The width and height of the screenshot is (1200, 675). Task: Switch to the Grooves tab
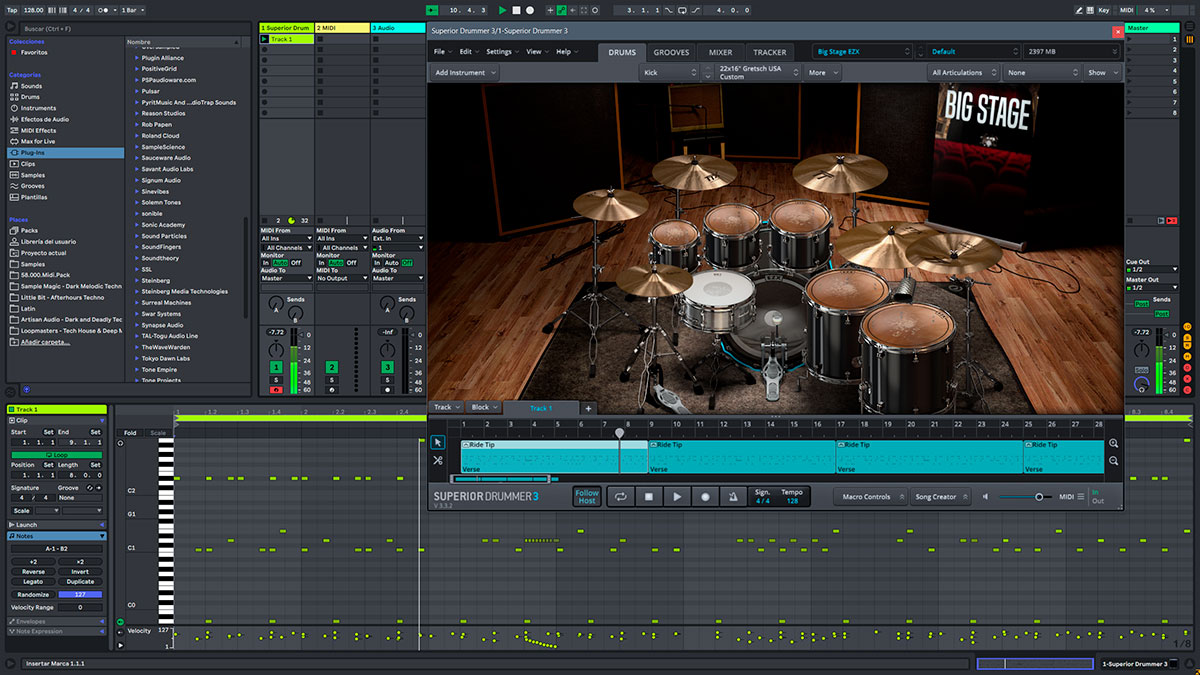[671, 52]
